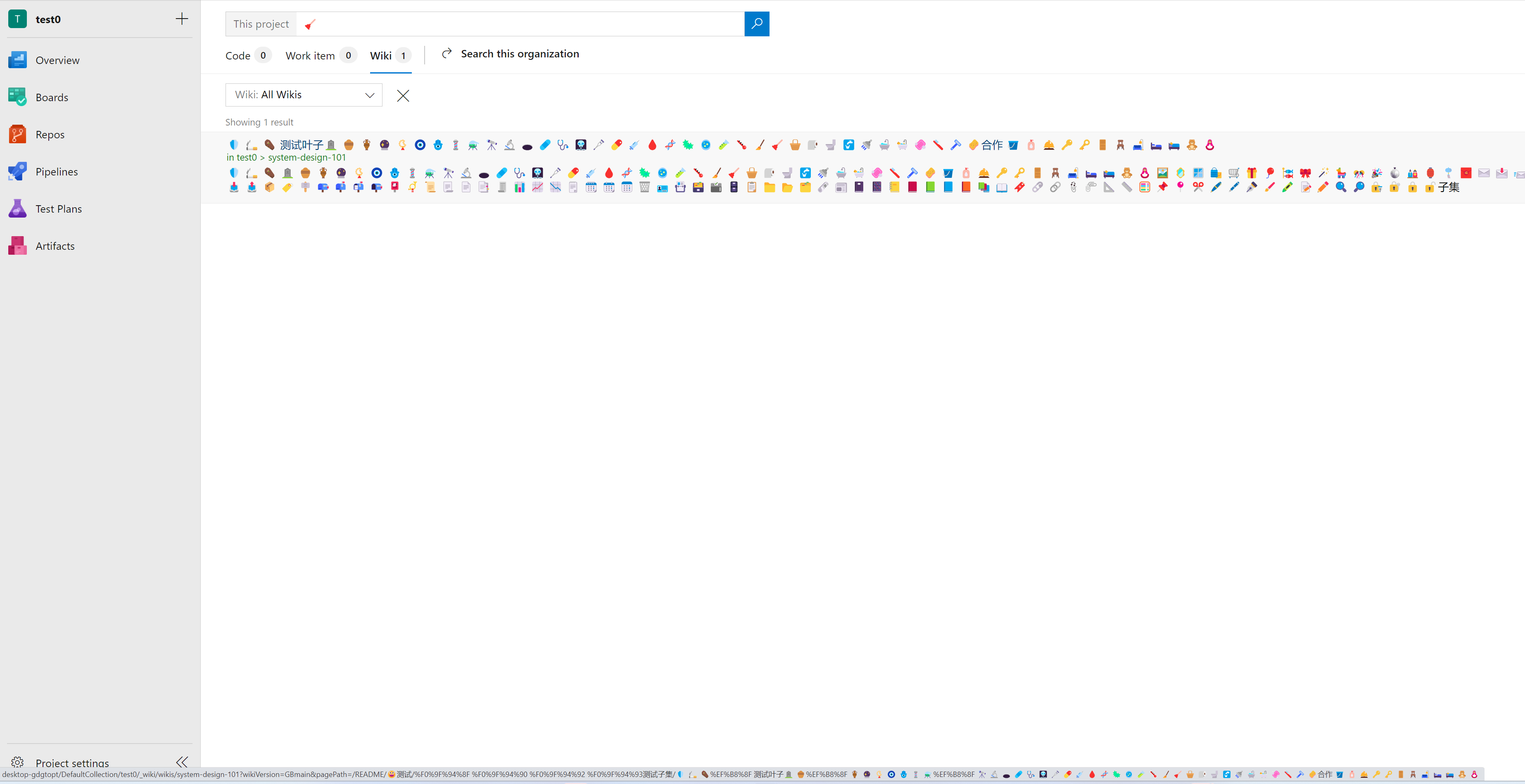
Task: Click the plus icon beside test0
Action: point(182,19)
